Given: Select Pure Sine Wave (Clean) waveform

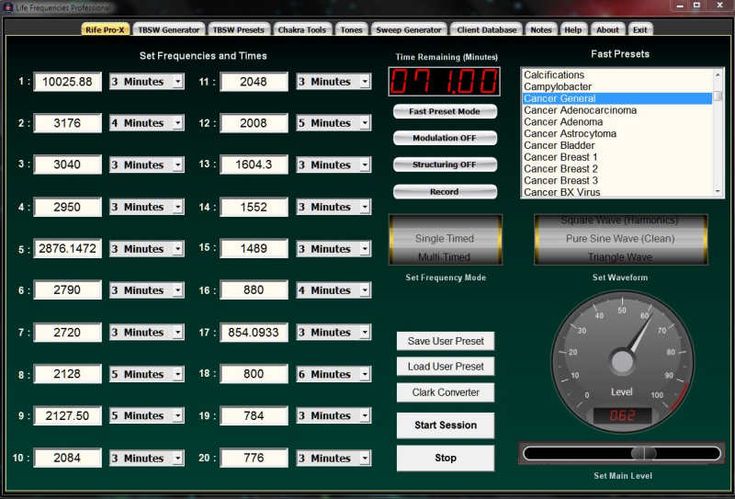Looking at the screenshot, I should 620,238.
